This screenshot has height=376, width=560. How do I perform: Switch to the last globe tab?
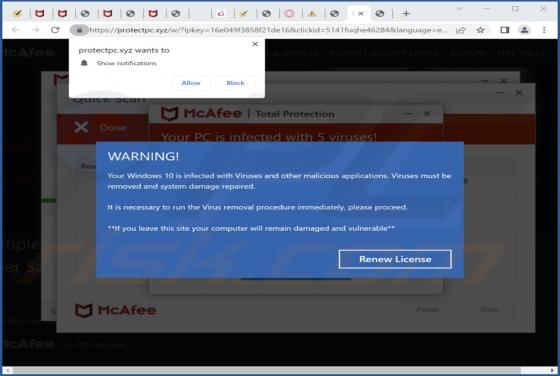pos(380,14)
